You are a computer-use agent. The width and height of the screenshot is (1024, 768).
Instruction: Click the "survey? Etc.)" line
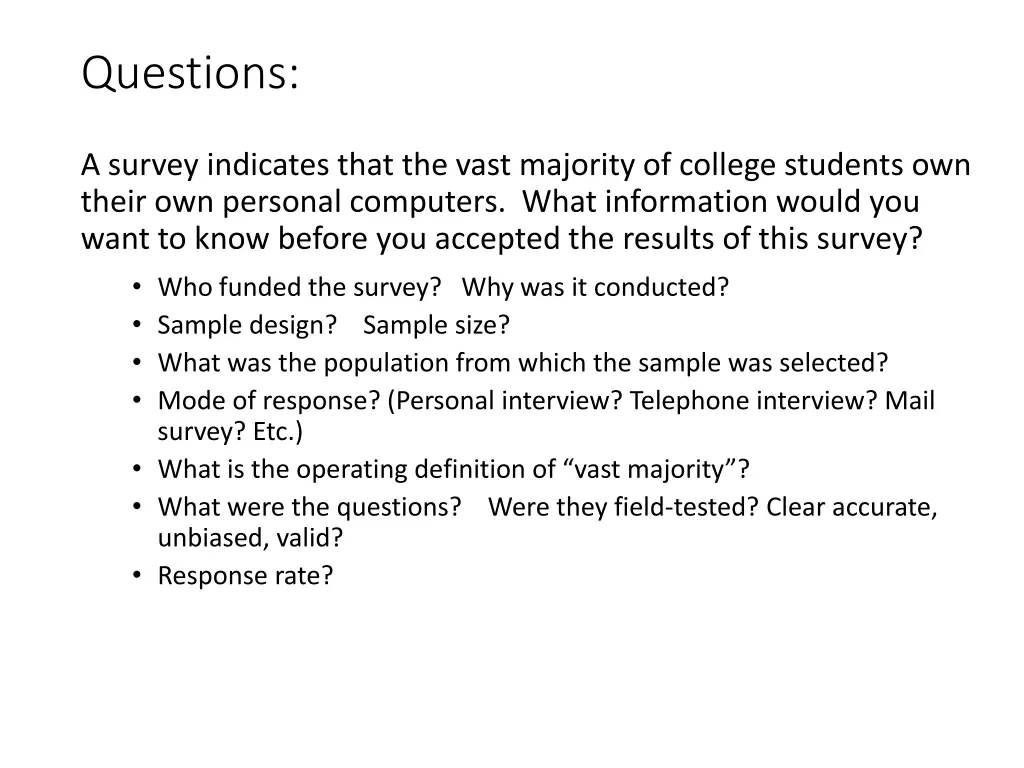[x=230, y=432]
